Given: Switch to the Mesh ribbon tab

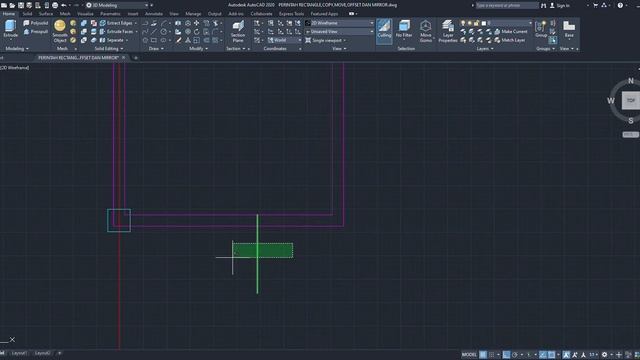Looking at the screenshot, I should pyautogui.click(x=65, y=13).
